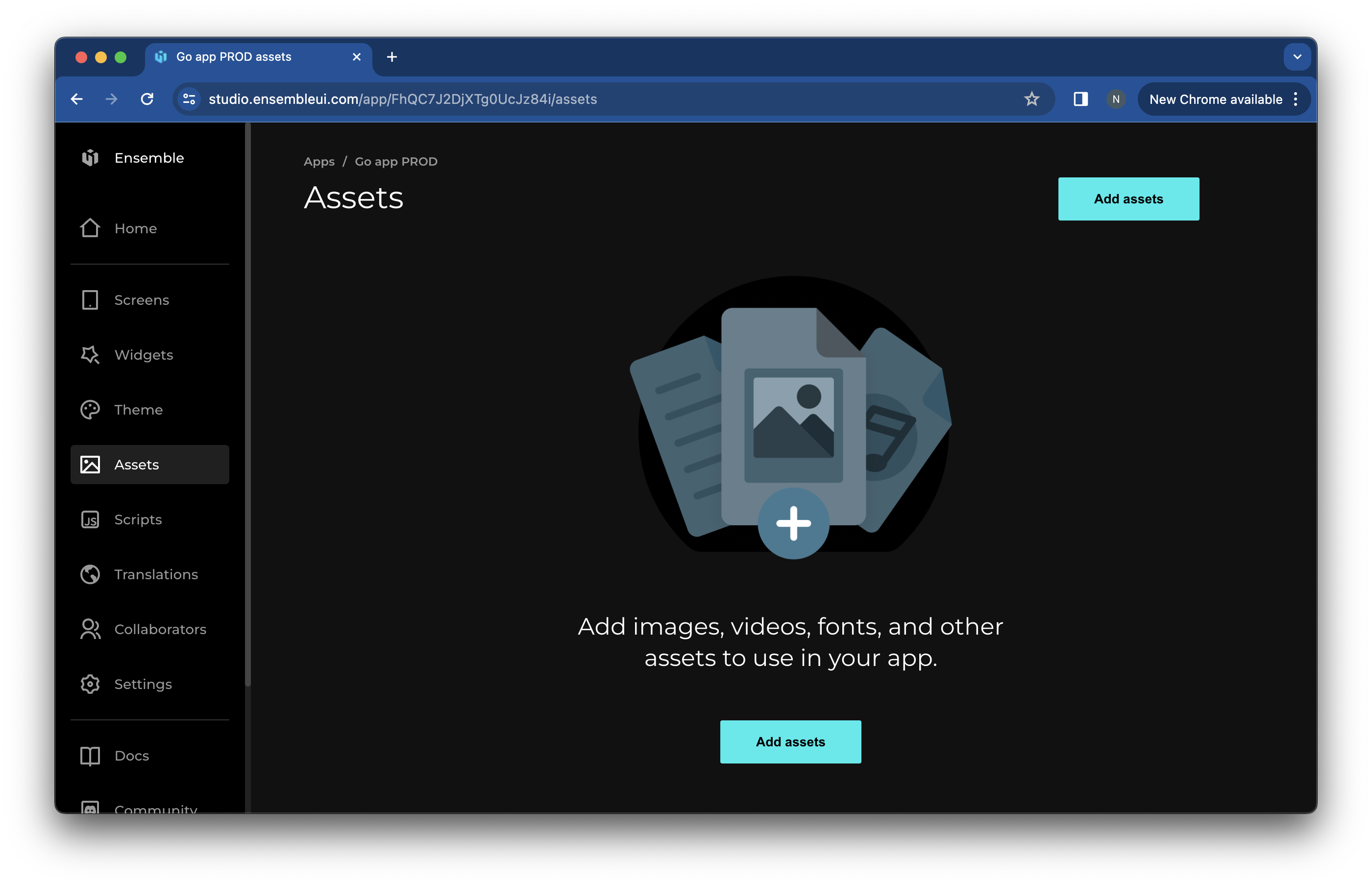Bookmark this page with star icon
1372x886 pixels.
(x=1031, y=99)
